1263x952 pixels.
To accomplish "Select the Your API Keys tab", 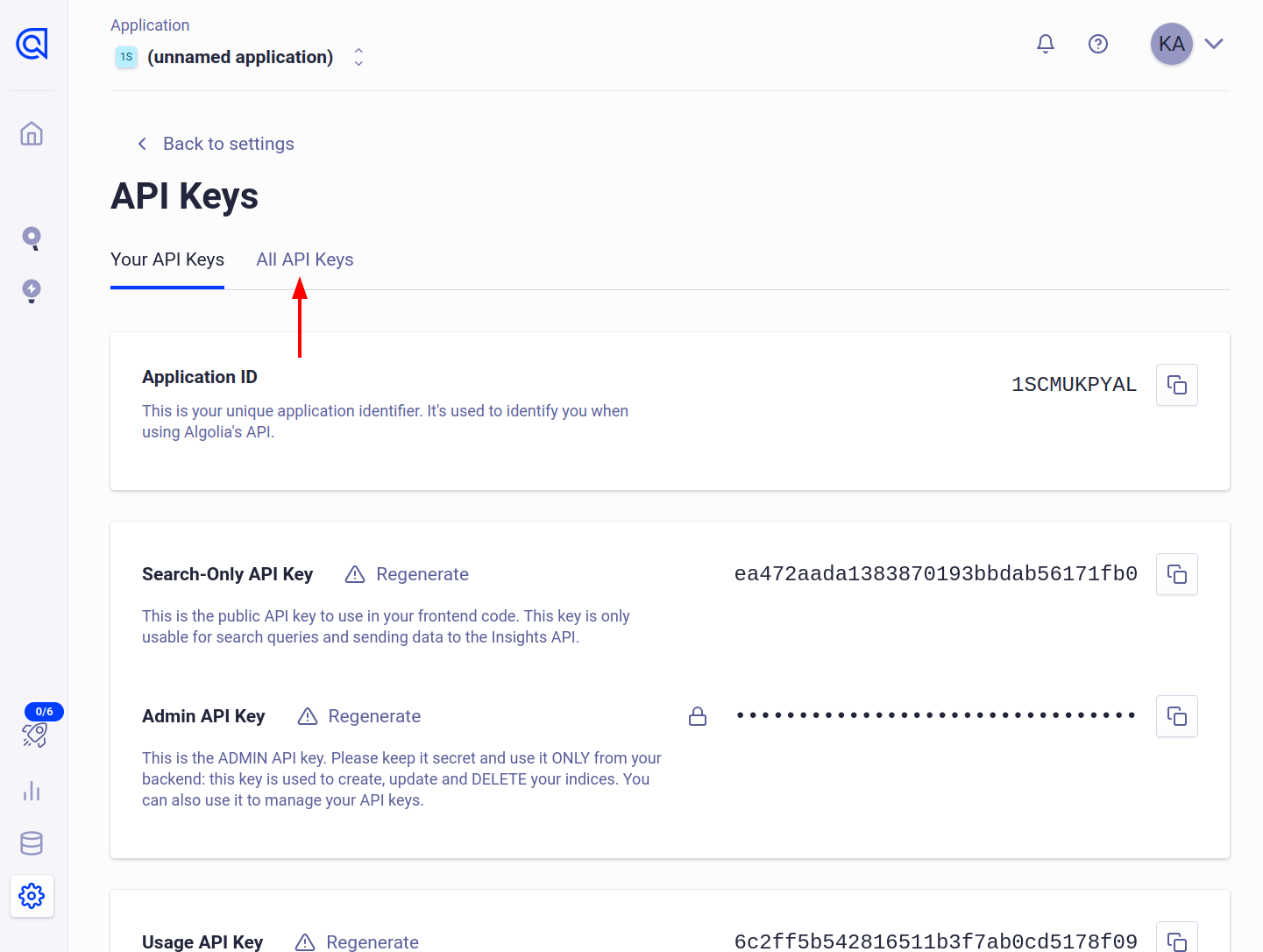I will pyautogui.click(x=167, y=259).
